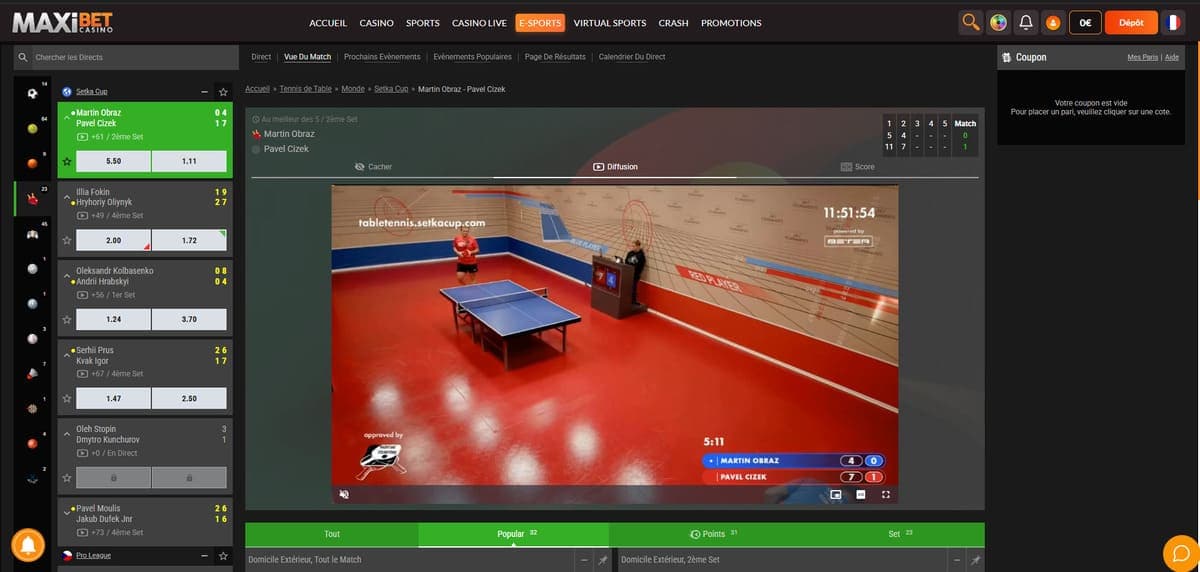Favorite the Martin Obraz match star
1200x572 pixels.
click(x=66, y=161)
